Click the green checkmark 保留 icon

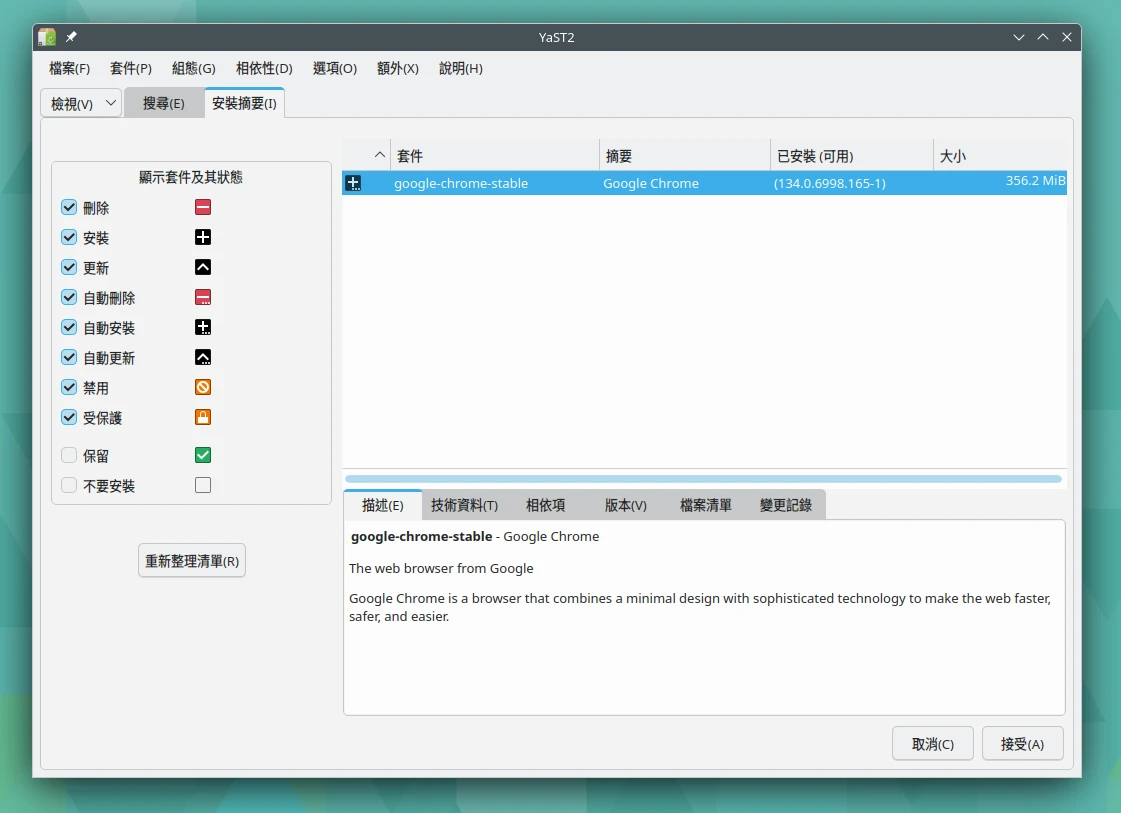coord(203,456)
